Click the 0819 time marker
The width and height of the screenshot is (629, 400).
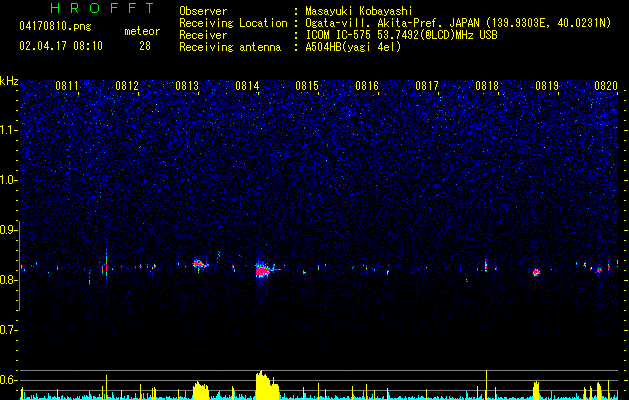click(x=547, y=85)
